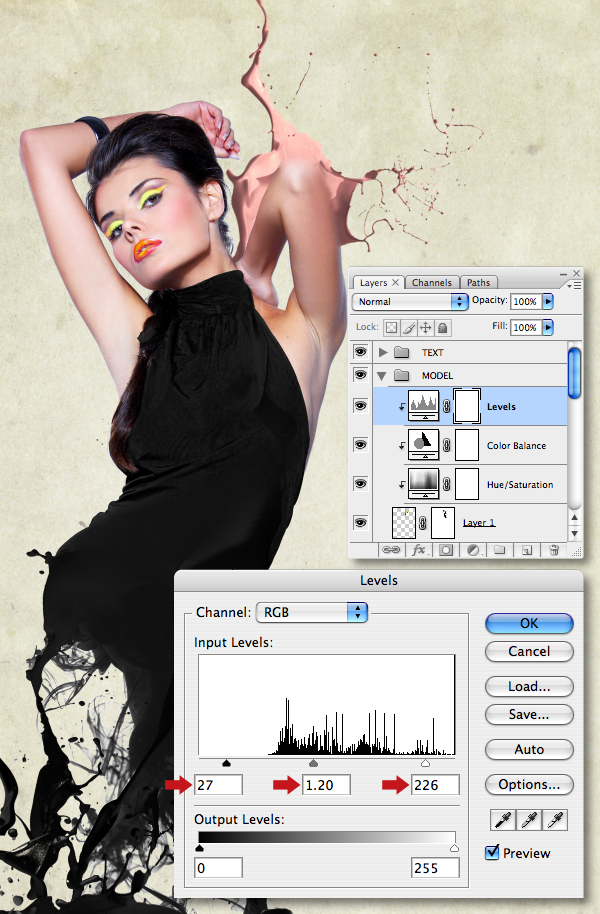Click the output level field 0
This screenshot has width=600, height=914.
(218, 868)
